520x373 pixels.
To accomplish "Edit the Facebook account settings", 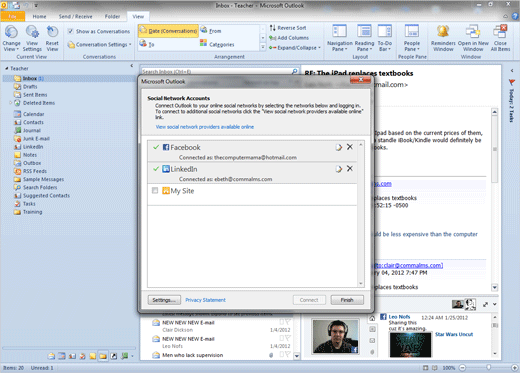I will (x=339, y=147).
